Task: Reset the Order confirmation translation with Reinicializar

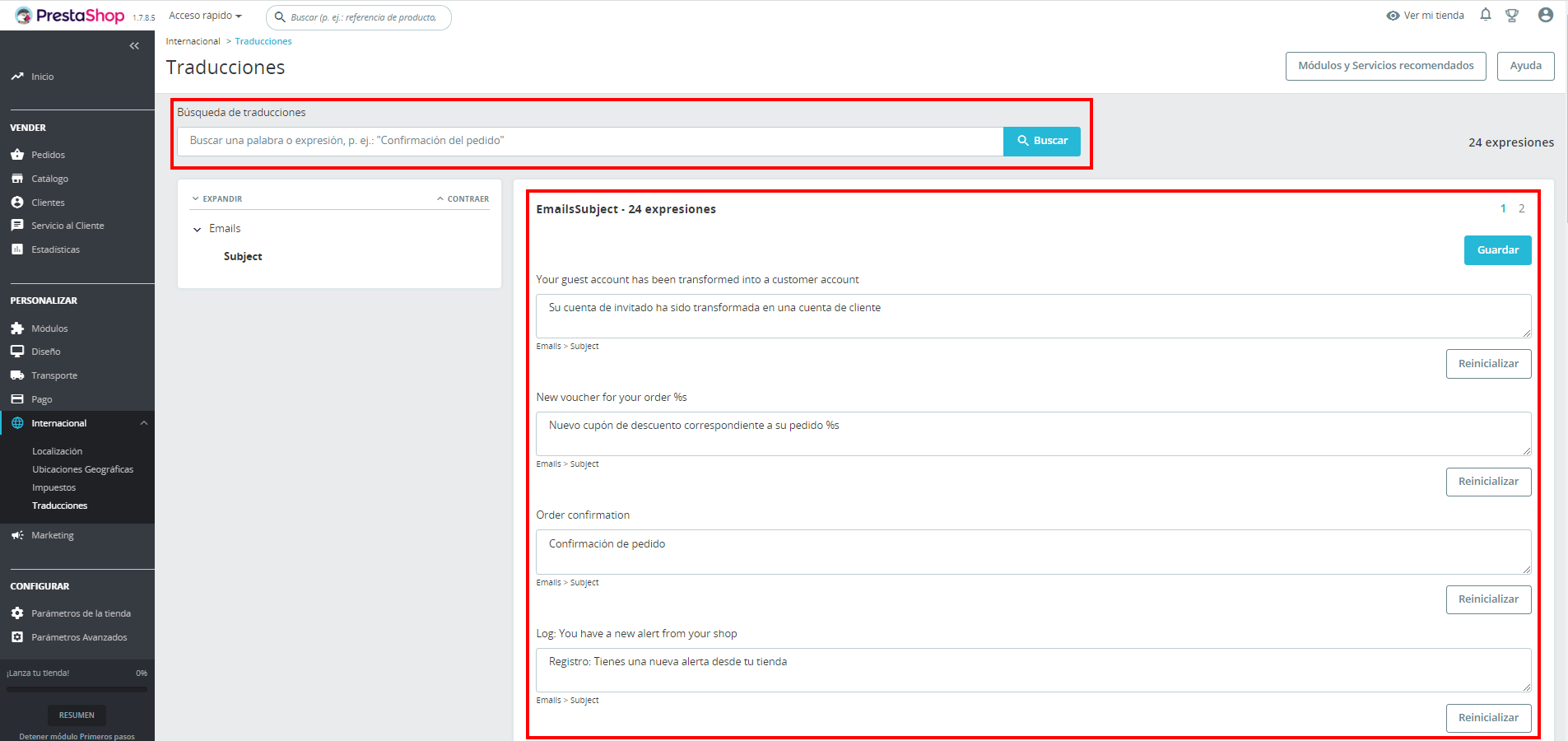Action: pyautogui.click(x=1489, y=599)
